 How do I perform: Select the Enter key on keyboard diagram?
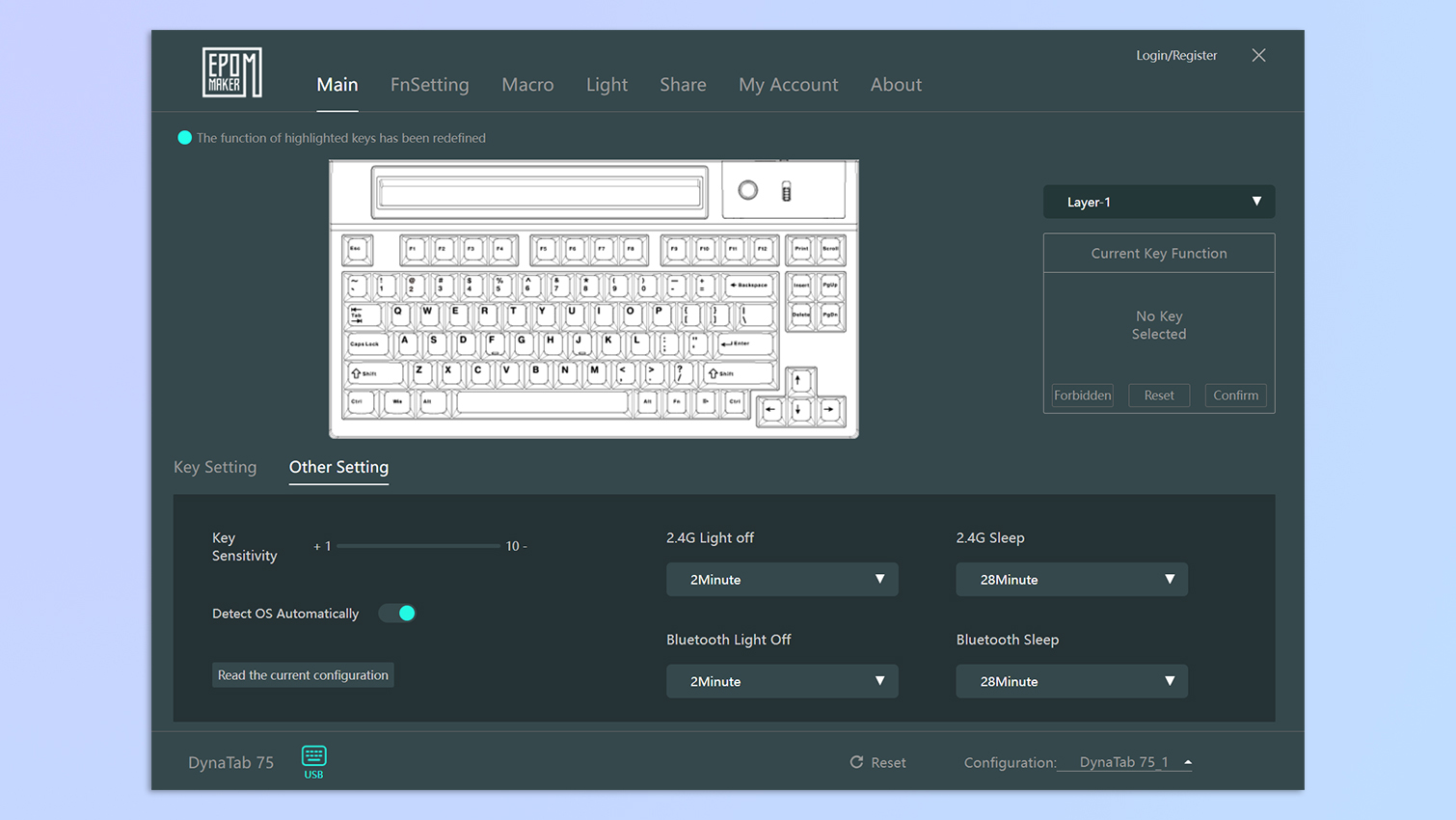pyautogui.click(x=744, y=343)
